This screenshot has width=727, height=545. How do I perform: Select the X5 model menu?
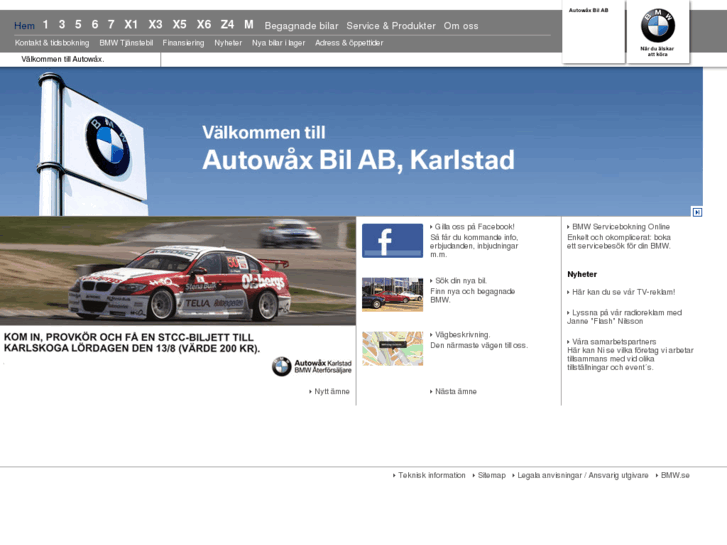(x=179, y=25)
